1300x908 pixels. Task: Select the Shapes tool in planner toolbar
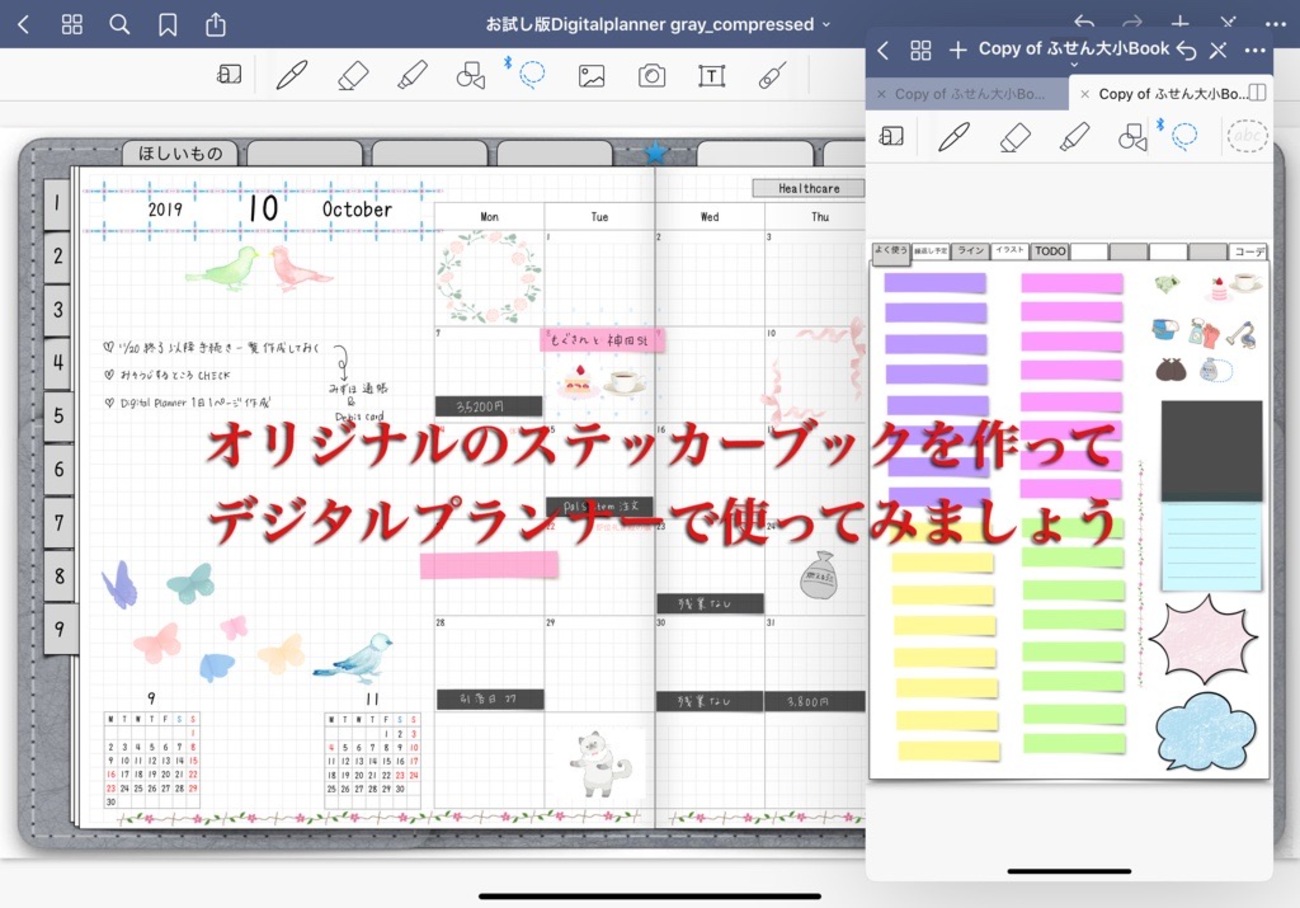tap(471, 75)
